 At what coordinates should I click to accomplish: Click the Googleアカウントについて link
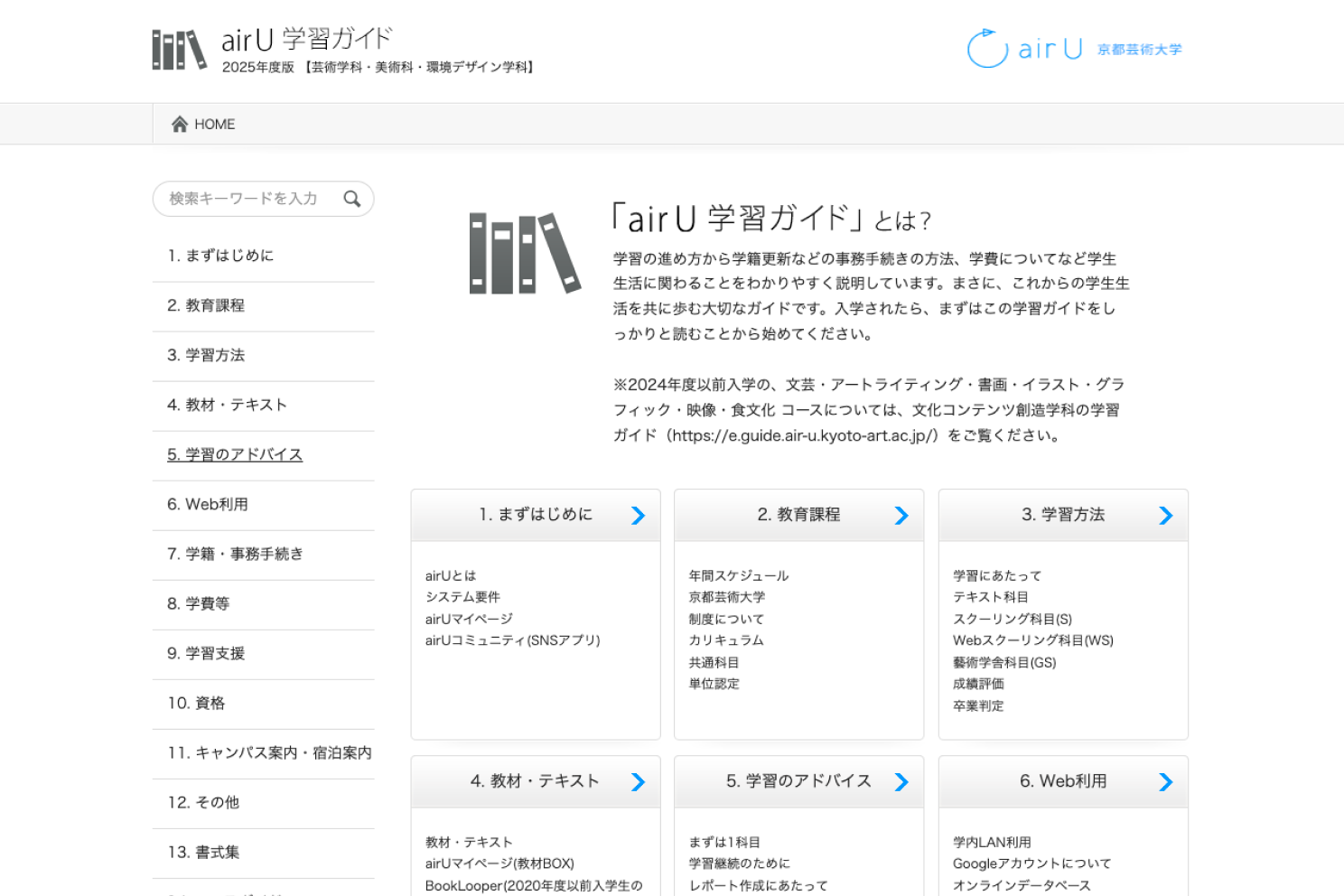1032,863
